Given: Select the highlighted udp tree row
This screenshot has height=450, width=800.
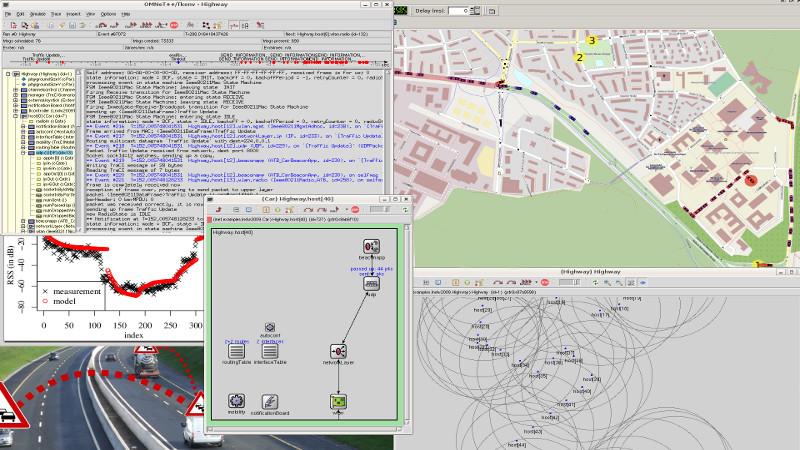Looking at the screenshot, I should coord(54,153).
